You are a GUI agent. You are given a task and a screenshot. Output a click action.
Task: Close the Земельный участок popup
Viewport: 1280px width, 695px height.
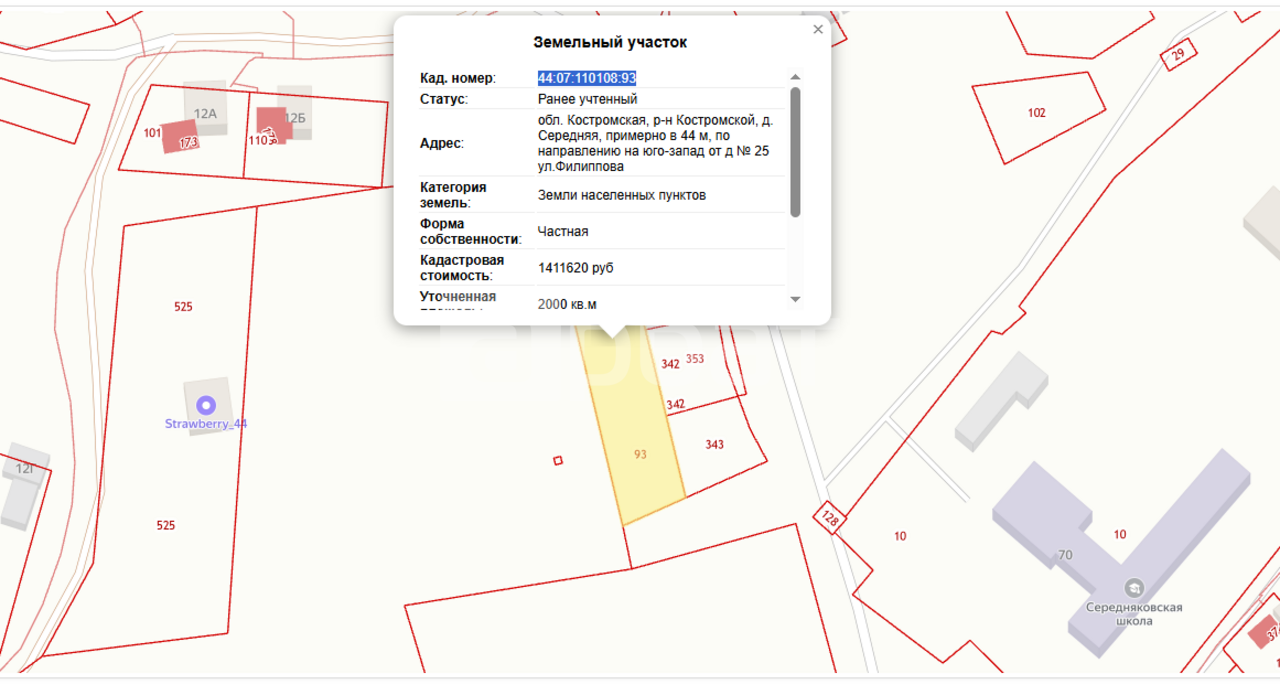point(818,30)
